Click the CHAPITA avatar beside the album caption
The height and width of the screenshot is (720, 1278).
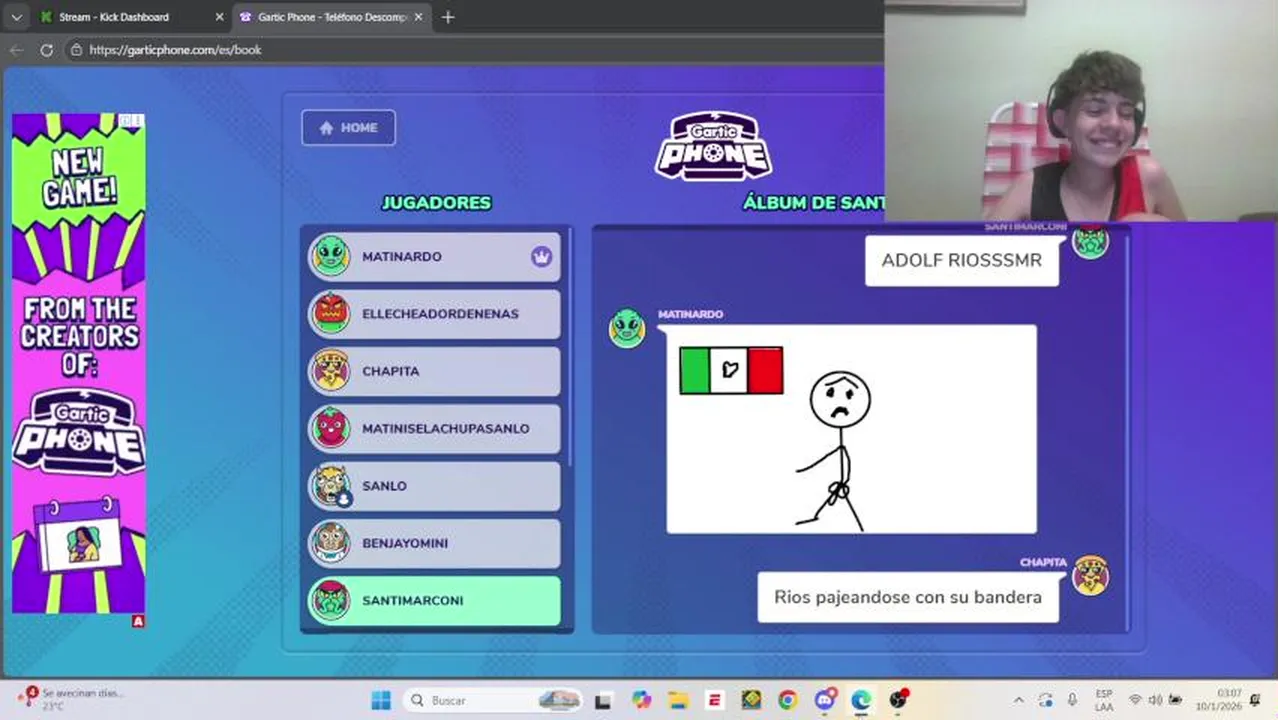pyautogui.click(x=1090, y=575)
